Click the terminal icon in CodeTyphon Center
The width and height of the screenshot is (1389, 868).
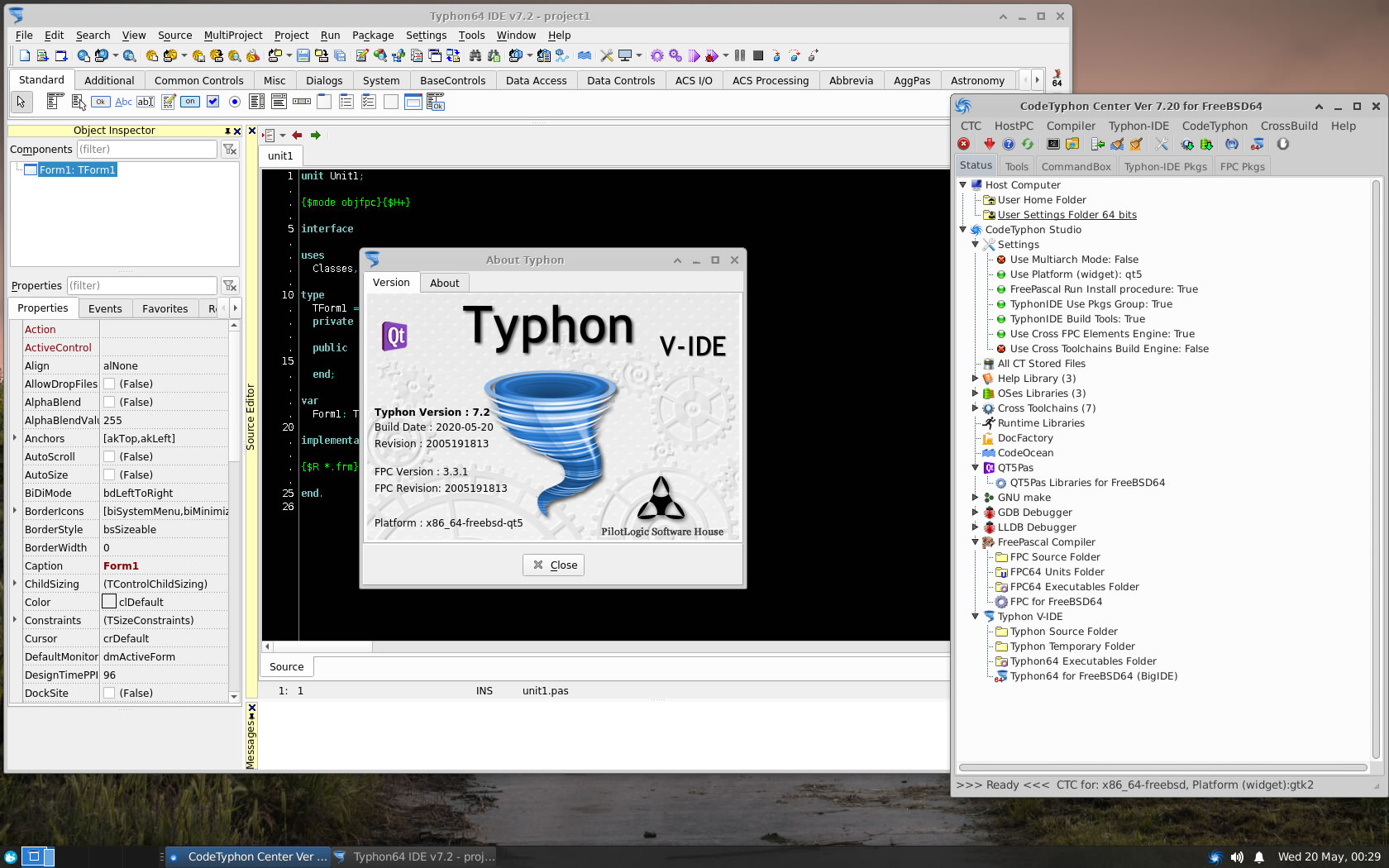[1052, 144]
